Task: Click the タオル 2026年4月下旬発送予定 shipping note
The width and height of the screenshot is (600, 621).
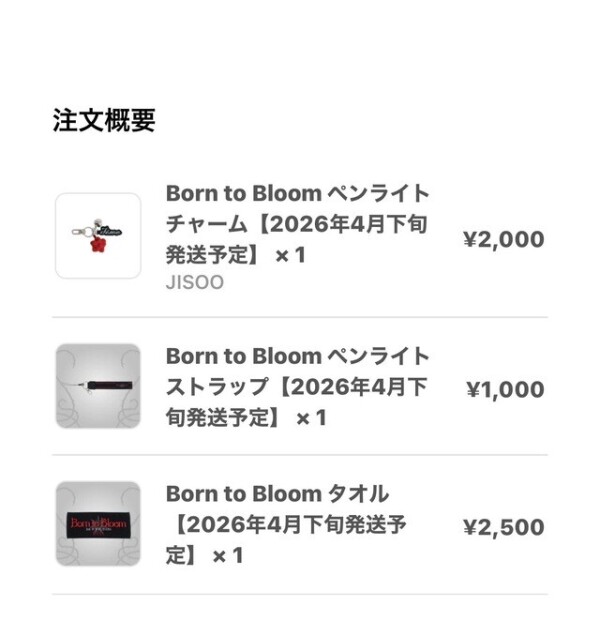Action: coord(290,525)
